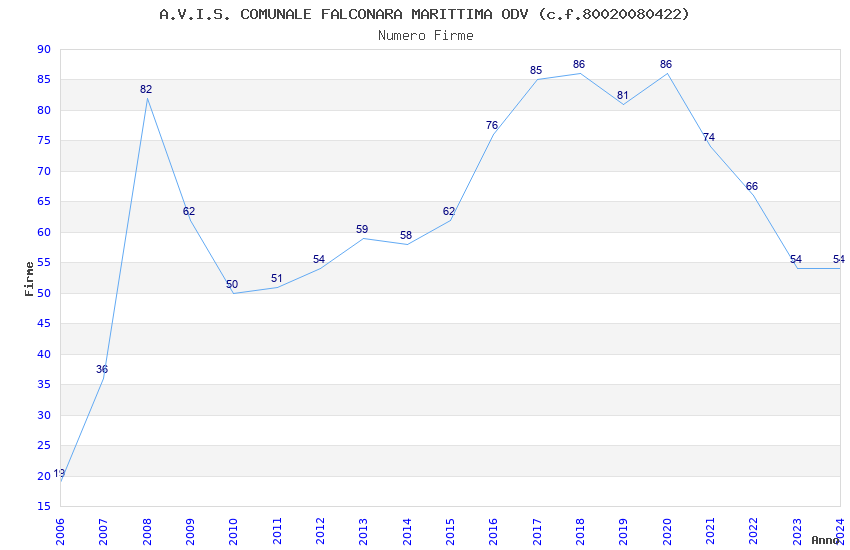Image resolution: width=850 pixels, height=550 pixels.
Task: Click the 90 y-axis tick value
Action: pyautogui.click(x=44, y=49)
